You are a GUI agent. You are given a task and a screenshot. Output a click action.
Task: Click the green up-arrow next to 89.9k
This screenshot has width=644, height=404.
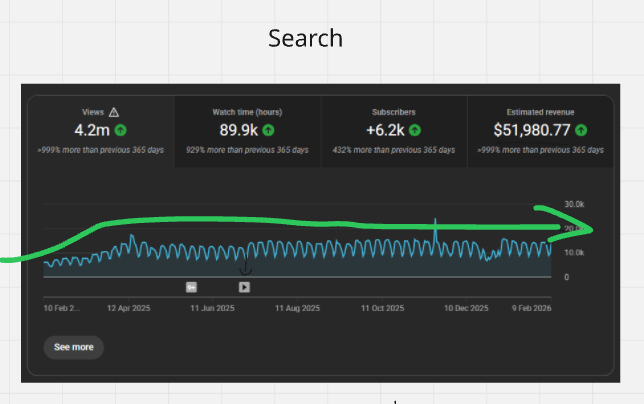pyautogui.click(x=268, y=131)
